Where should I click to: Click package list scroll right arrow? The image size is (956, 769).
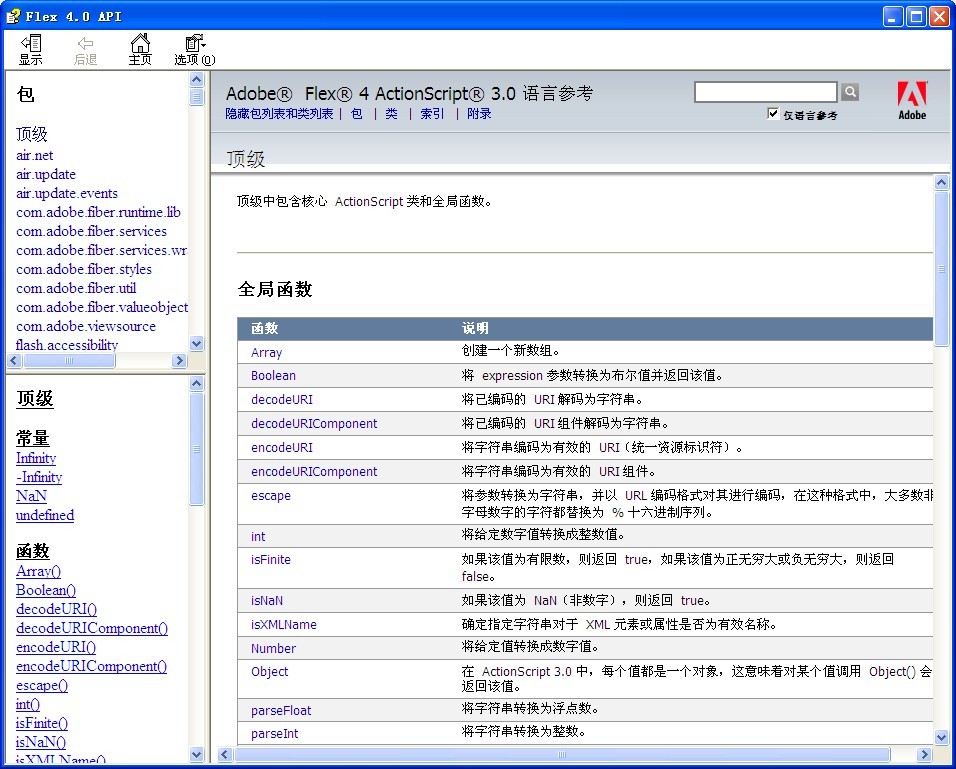click(179, 360)
